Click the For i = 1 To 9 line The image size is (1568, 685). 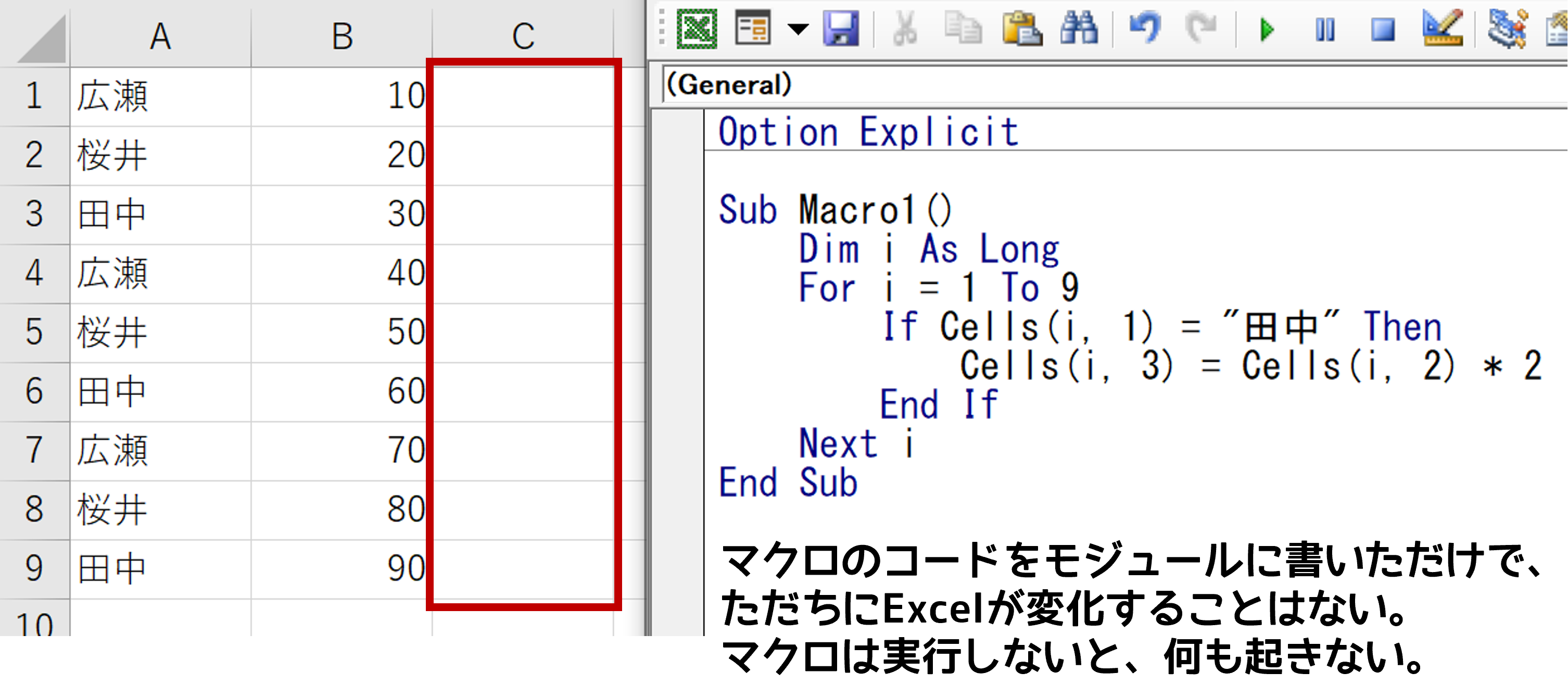(939, 288)
